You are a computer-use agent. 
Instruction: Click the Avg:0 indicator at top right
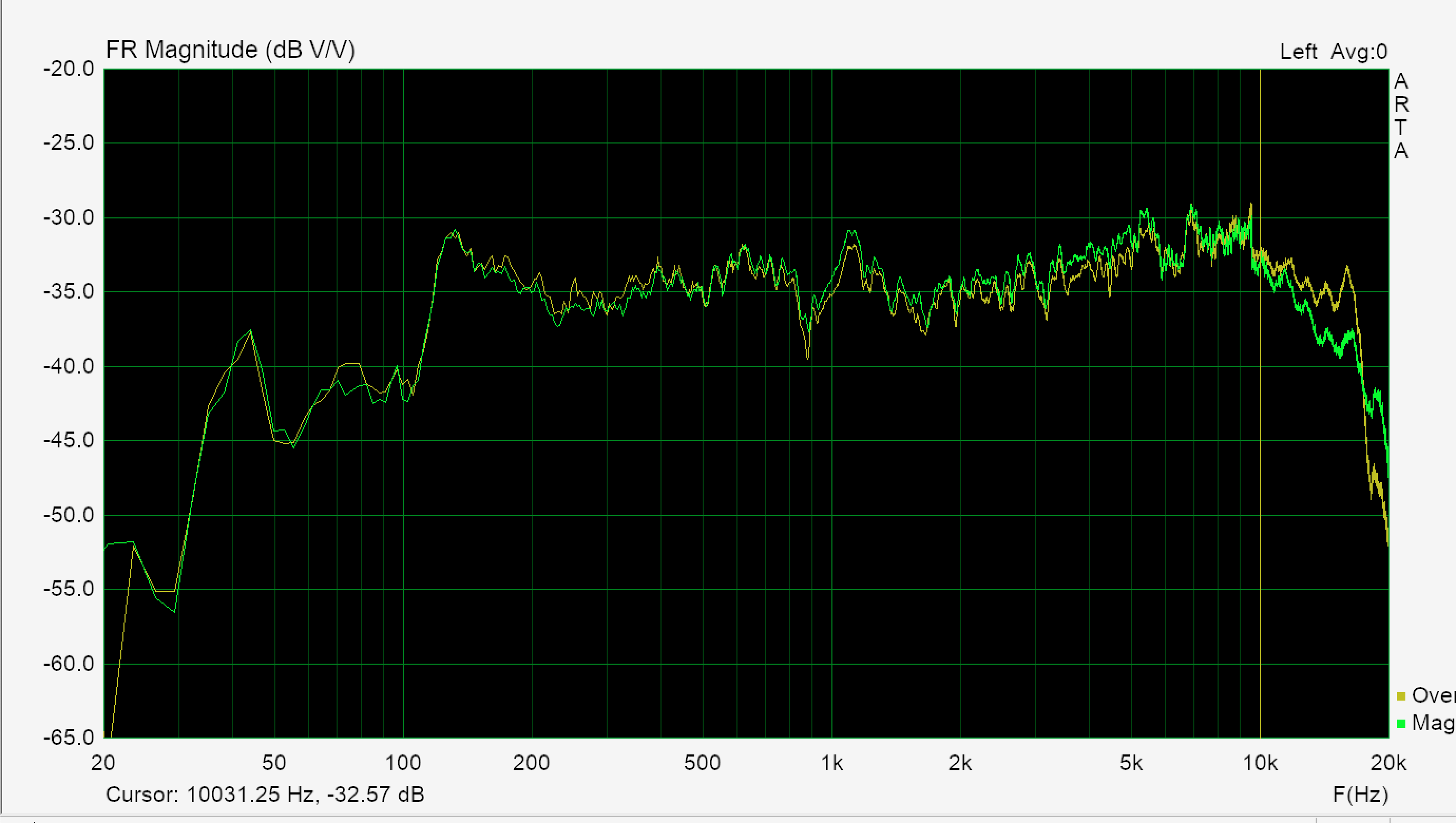pyautogui.click(x=1359, y=52)
